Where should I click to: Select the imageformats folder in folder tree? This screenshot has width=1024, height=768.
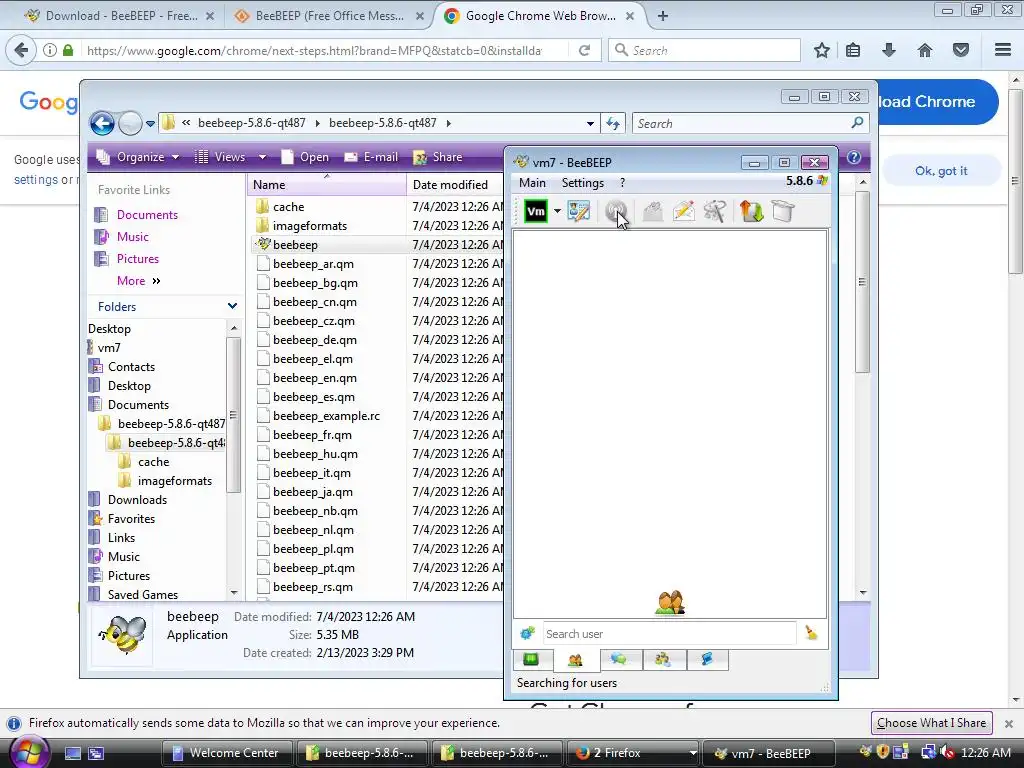pyautogui.click(x=174, y=481)
